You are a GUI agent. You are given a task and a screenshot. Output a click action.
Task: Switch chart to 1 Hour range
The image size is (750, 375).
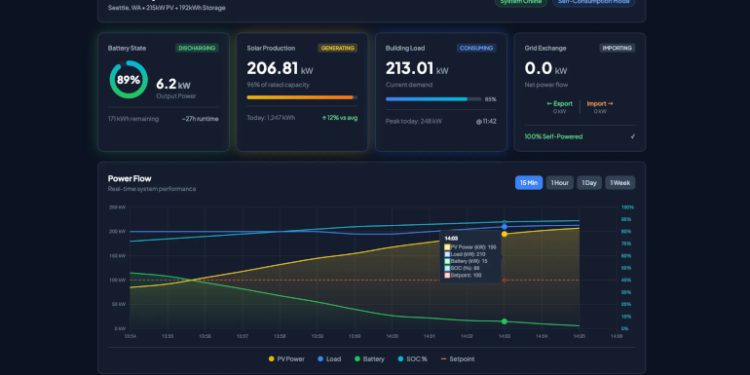pyautogui.click(x=560, y=183)
